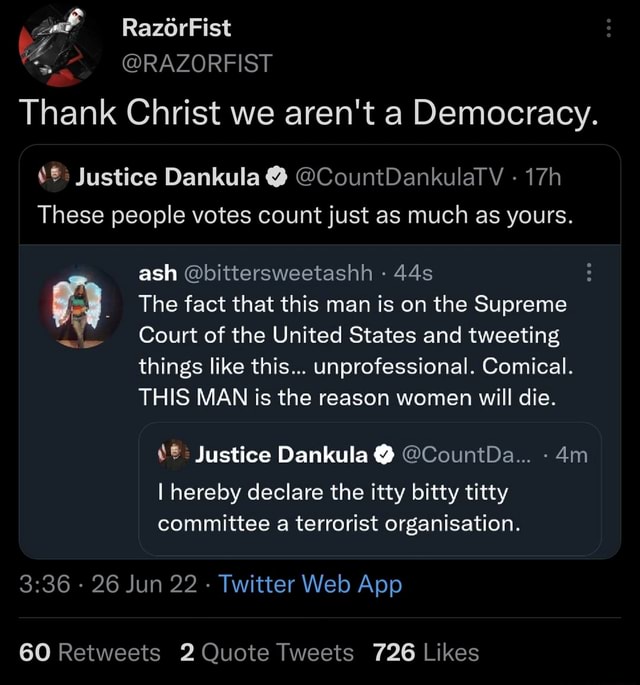Screen dimensions: 640x685
Task: View the 60 Retweets list
Action: tap(90, 653)
